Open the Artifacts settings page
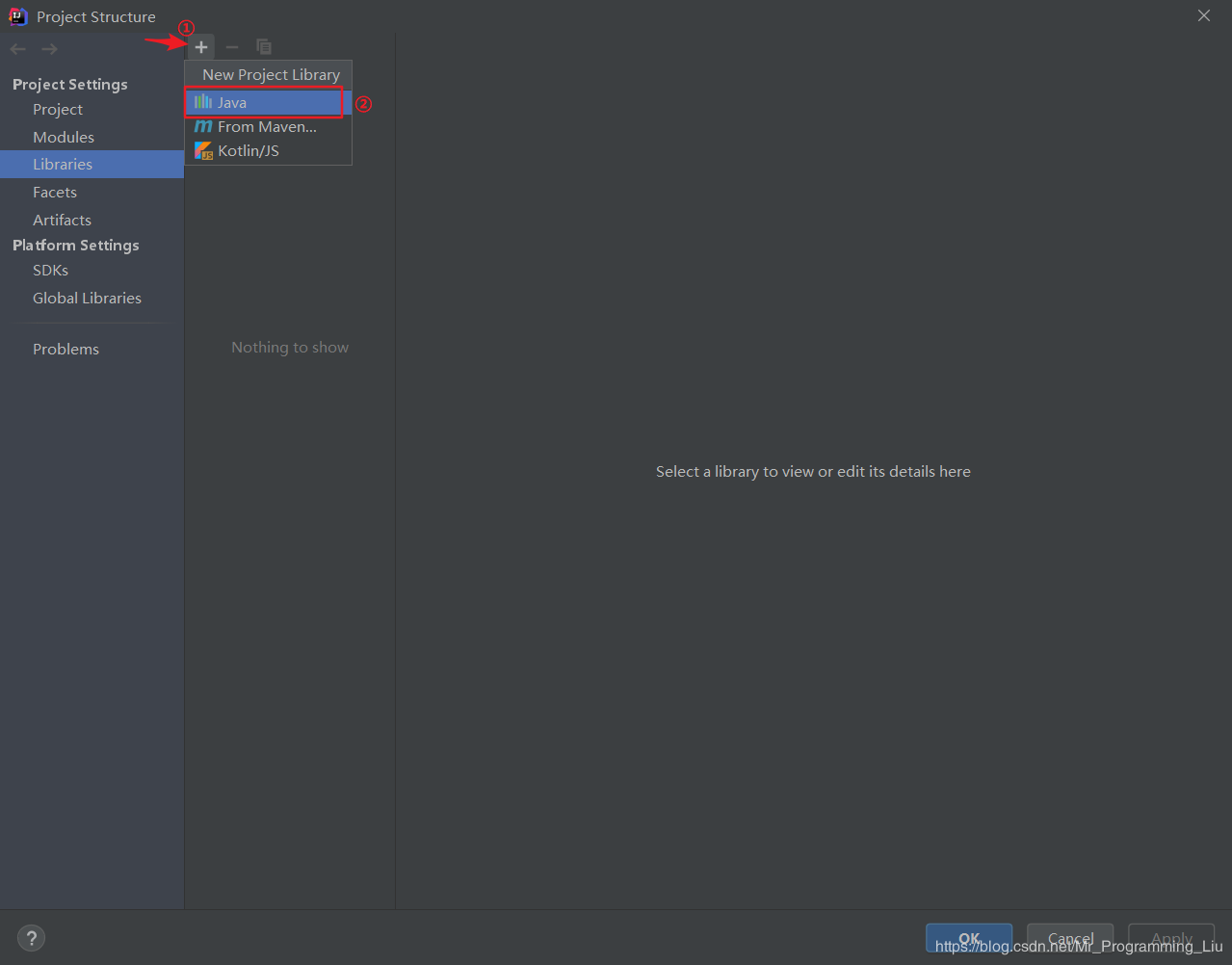 [62, 221]
